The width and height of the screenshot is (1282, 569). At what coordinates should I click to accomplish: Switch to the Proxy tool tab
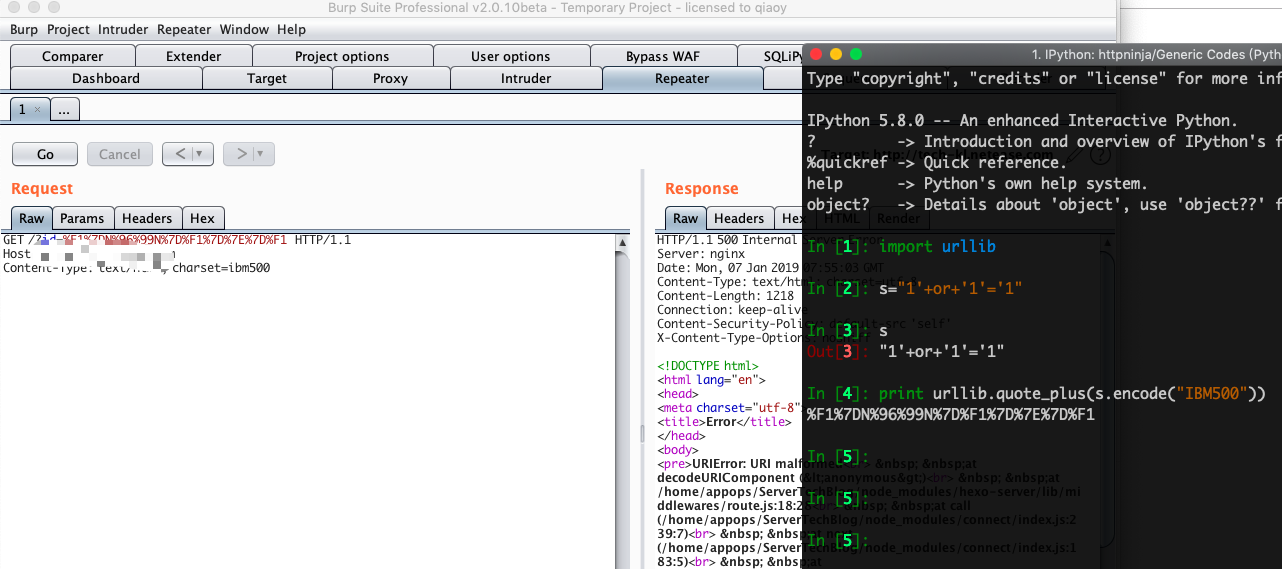(390, 78)
